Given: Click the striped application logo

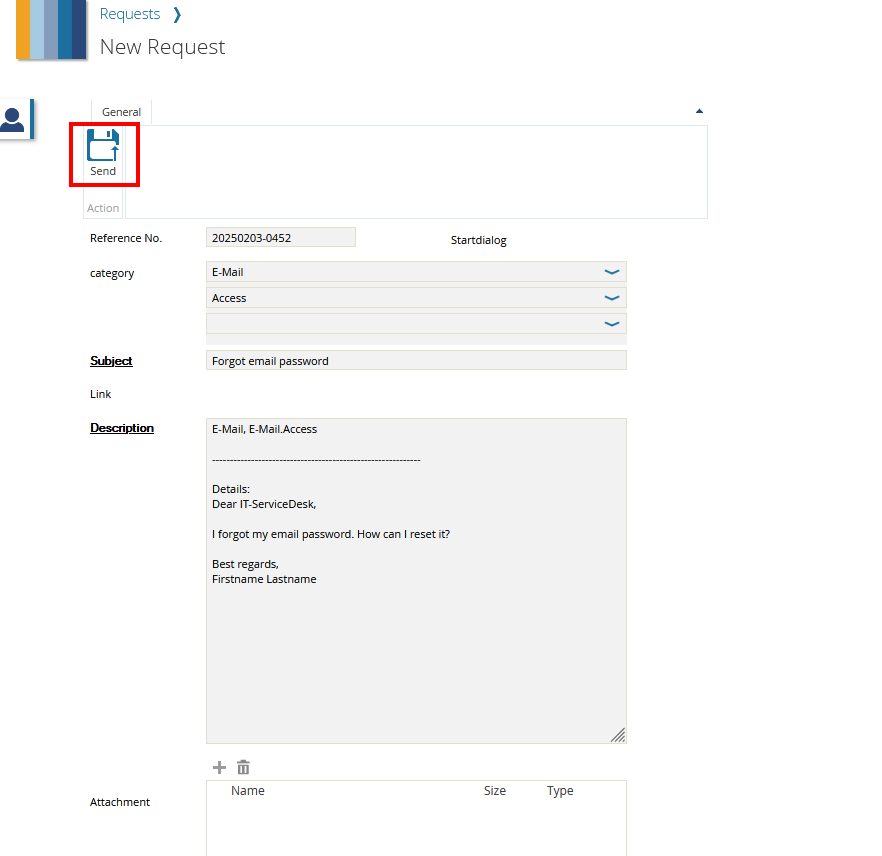Looking at the screenshot, I should click(50, 31).
